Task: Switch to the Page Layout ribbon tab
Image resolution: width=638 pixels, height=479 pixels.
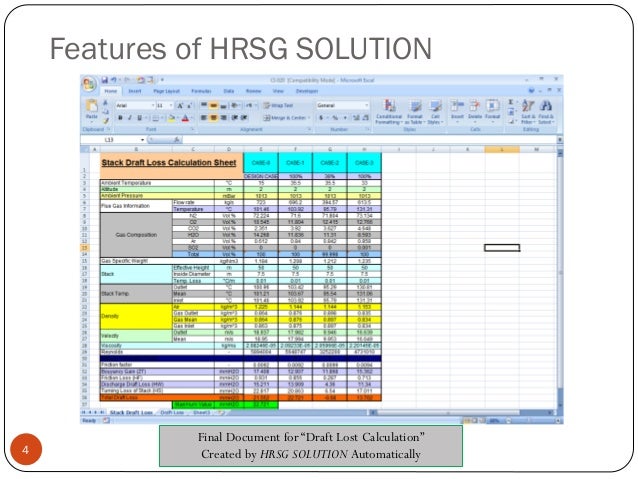Action: pos(166,91)
